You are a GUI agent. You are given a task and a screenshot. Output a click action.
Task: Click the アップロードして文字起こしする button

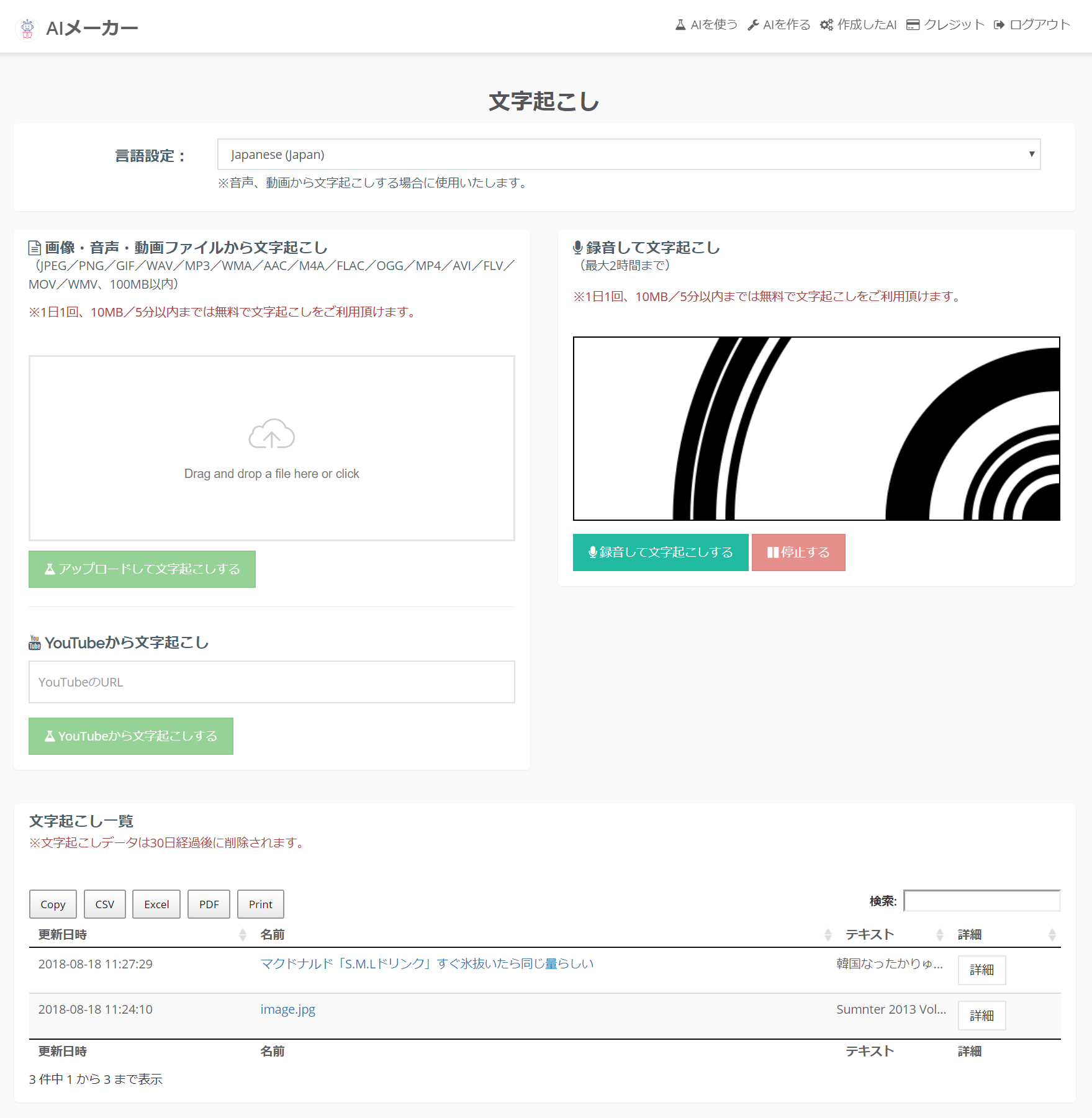pos(142,569)
